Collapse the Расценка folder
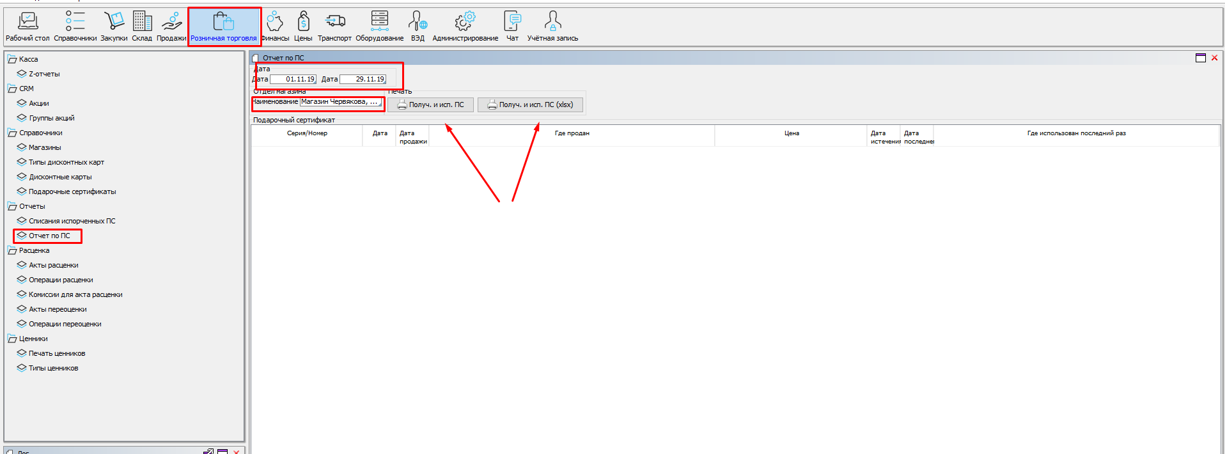The width and height of the screenshot is (1225, 454). click(13, 251)
